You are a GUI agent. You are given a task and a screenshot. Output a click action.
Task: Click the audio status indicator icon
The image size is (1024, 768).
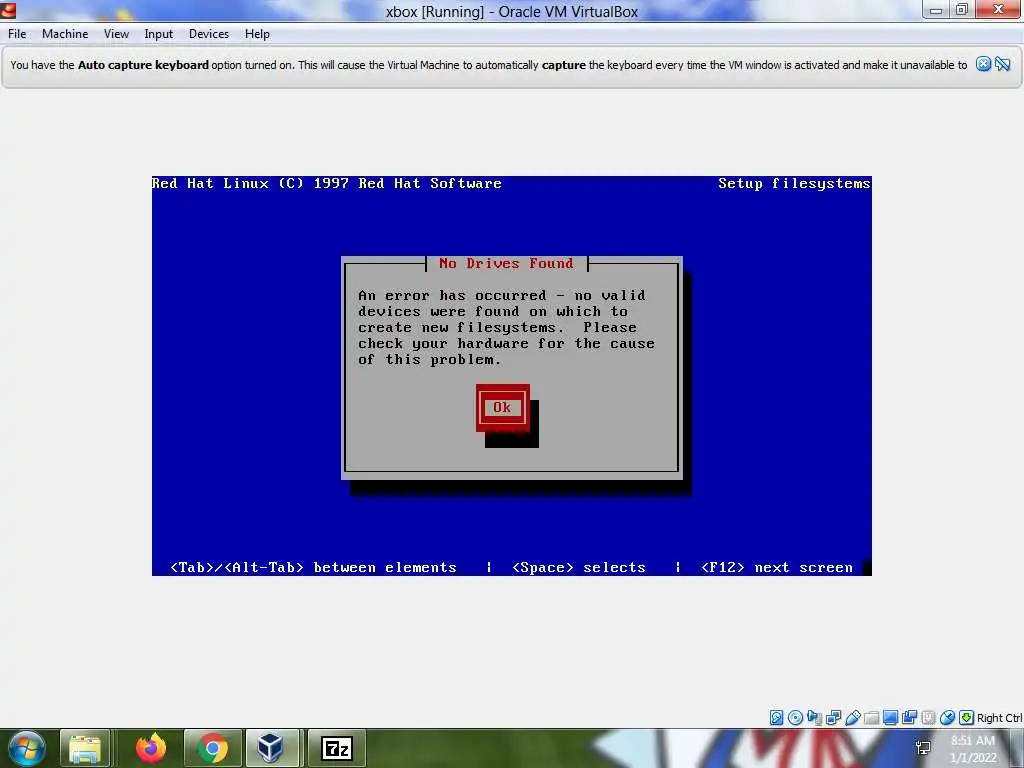814,718
